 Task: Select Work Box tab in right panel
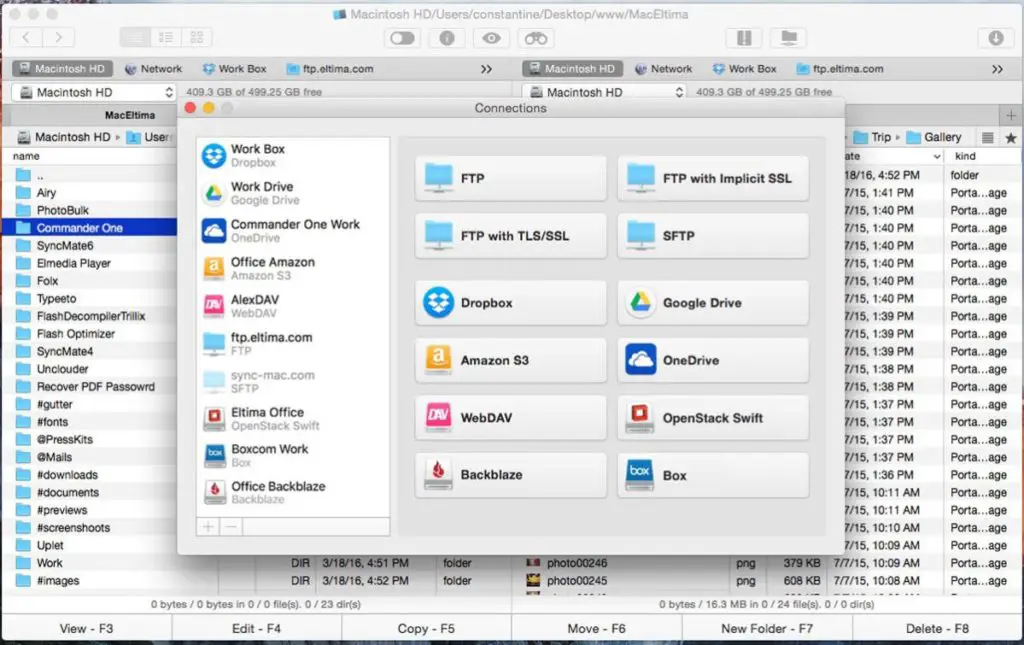tap(744, 69)
